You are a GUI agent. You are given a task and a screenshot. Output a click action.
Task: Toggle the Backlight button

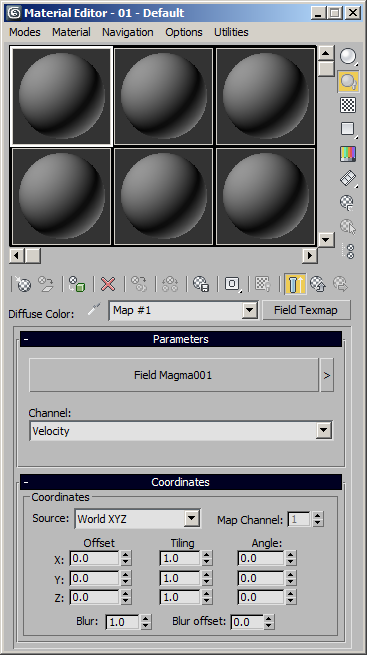pos(348,81)
